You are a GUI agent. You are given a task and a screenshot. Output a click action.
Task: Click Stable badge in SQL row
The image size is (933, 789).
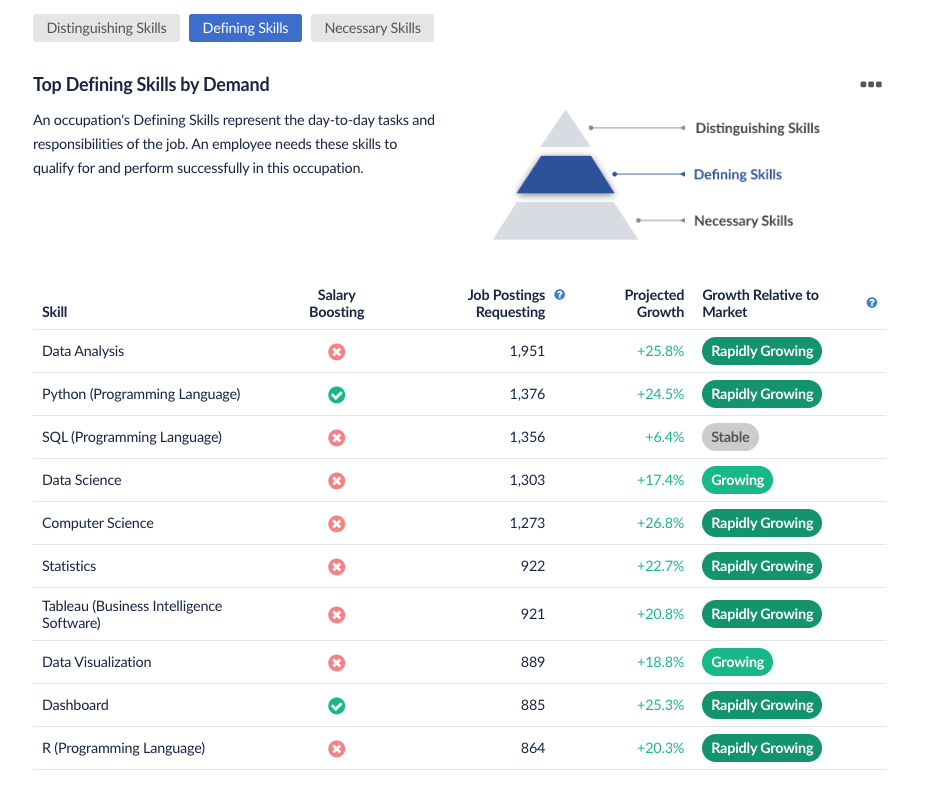730,437
